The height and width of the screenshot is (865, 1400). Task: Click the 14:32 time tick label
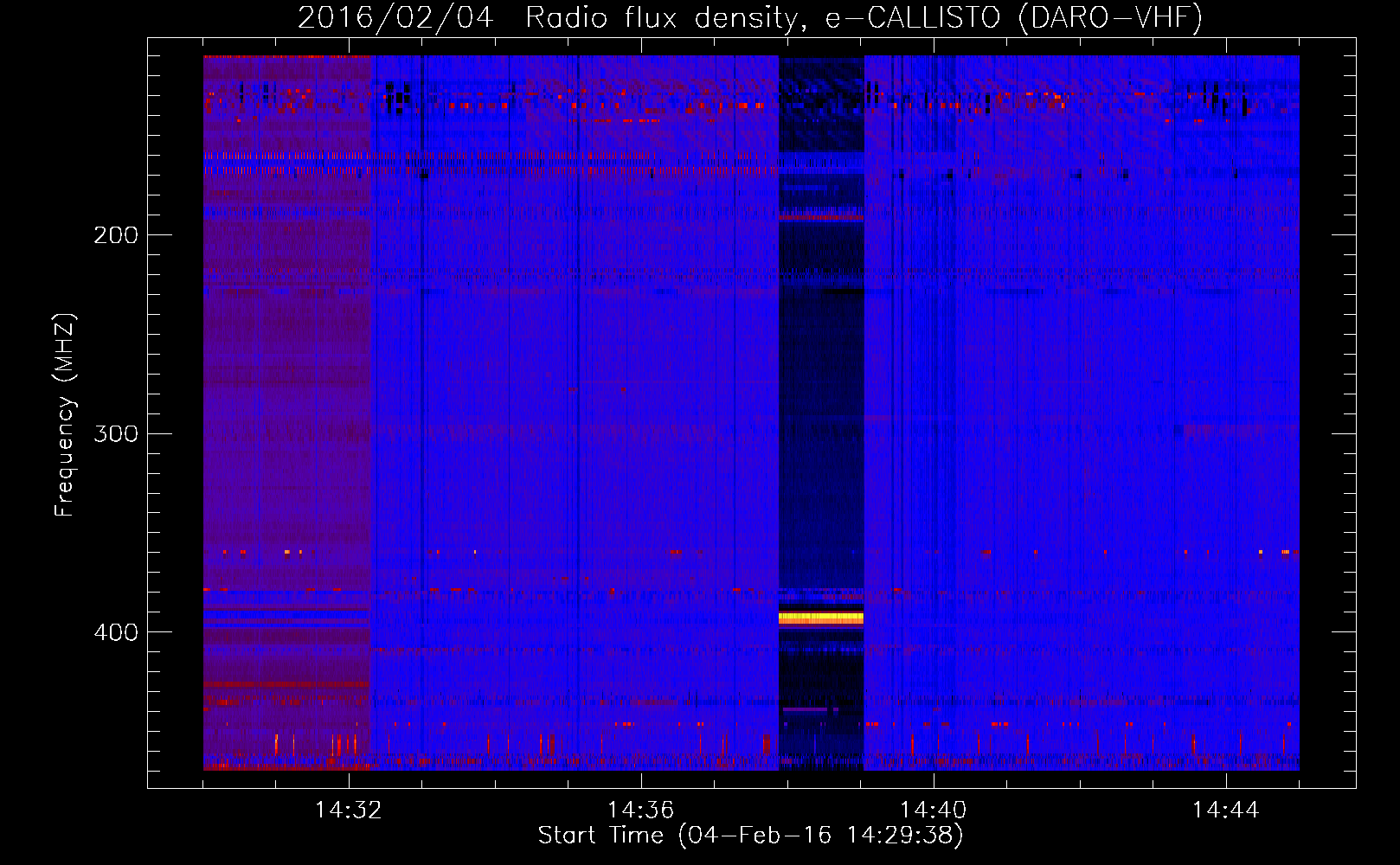pos(349,811)
